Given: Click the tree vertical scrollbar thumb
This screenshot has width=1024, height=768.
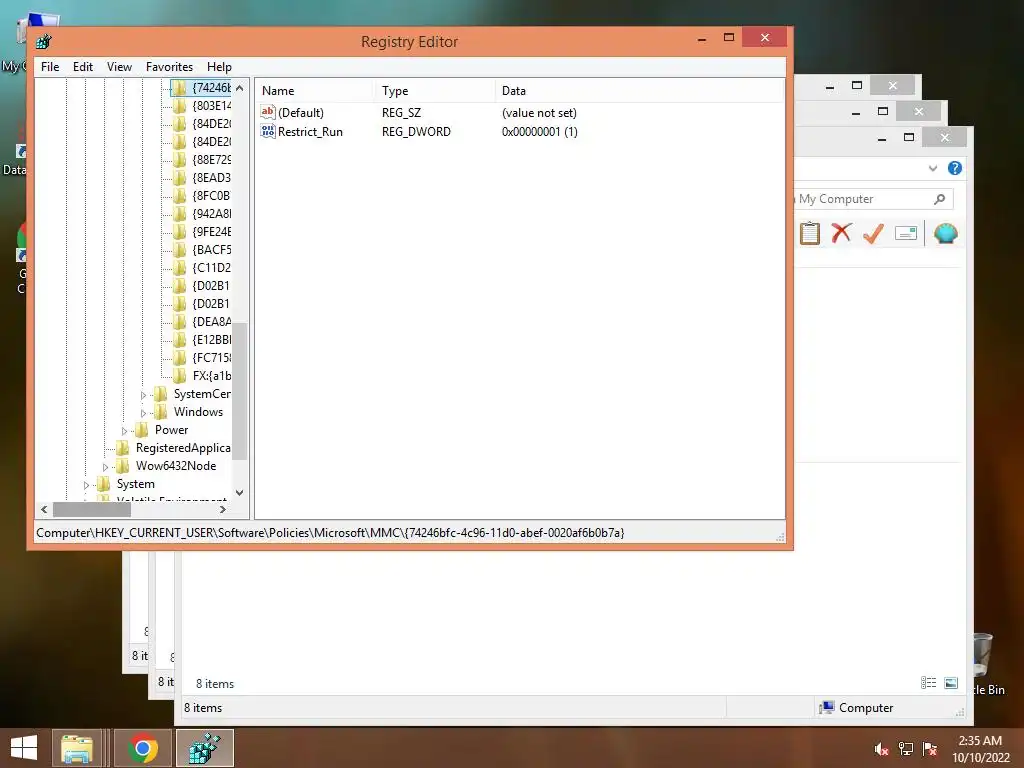Looking at the screenshot, I should pyautogui.click(x=240, y=391).
